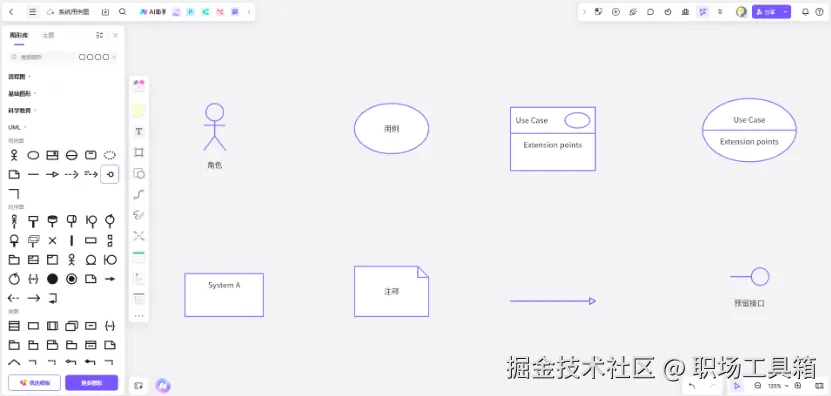Select the 预留接口 interface shape on canvas
Screen dimensions: 831x396
[x=749, y=288]
